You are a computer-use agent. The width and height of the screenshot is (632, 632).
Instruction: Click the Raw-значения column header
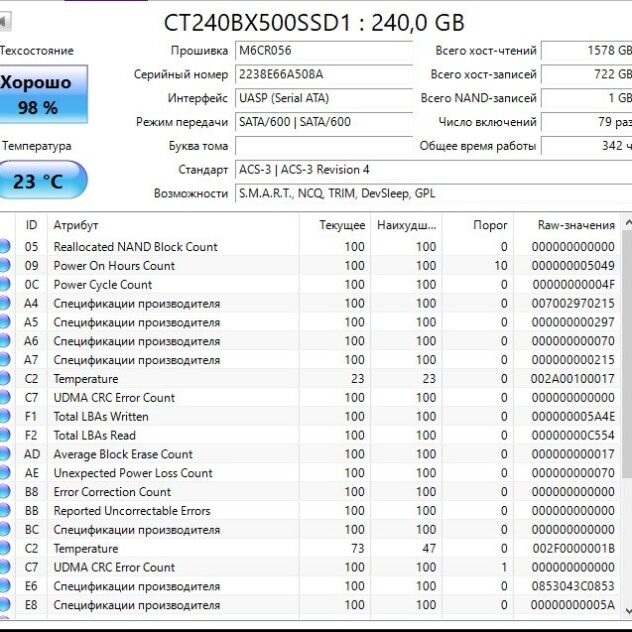click(567, 225)
